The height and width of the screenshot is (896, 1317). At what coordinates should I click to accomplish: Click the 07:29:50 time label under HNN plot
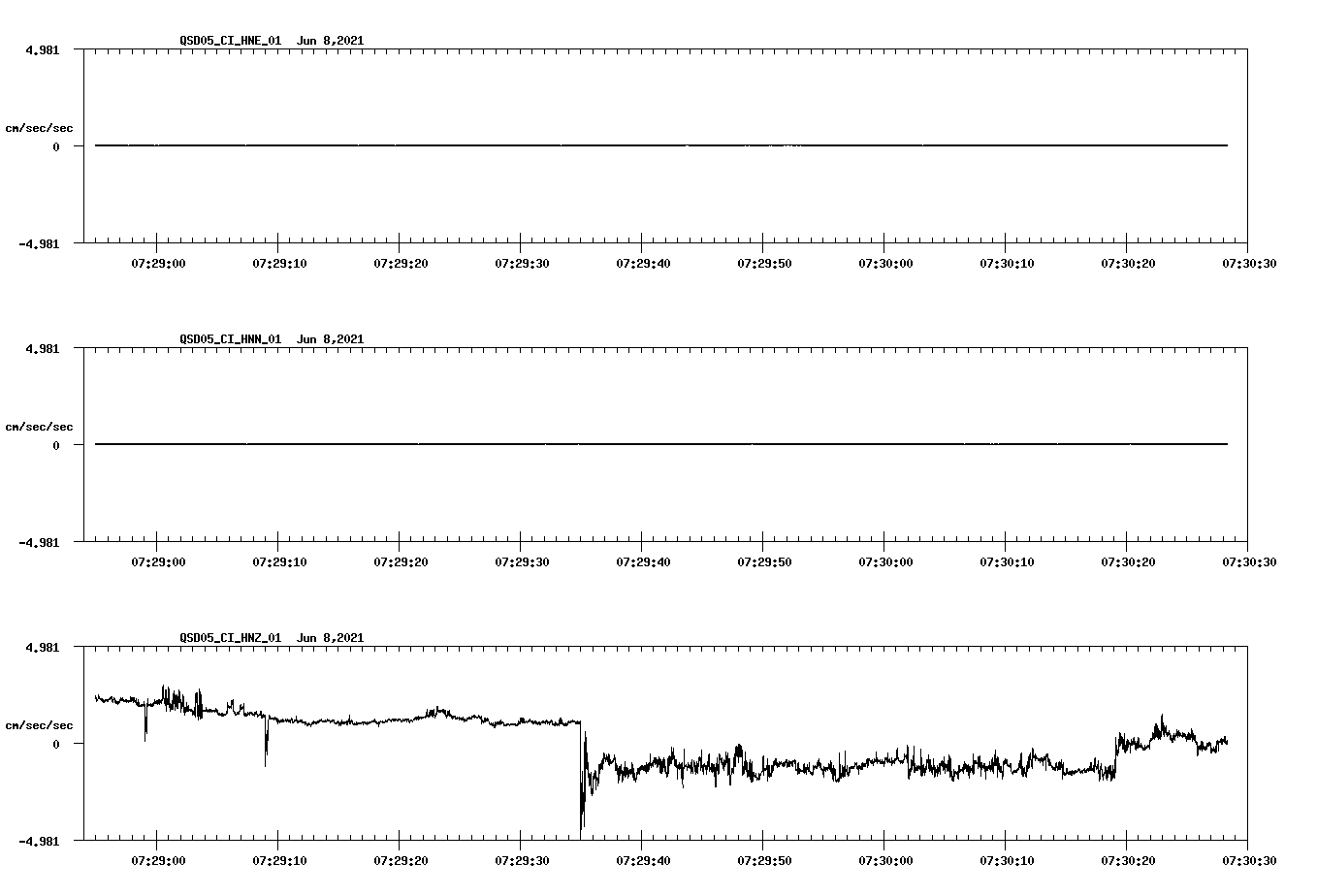764,561
